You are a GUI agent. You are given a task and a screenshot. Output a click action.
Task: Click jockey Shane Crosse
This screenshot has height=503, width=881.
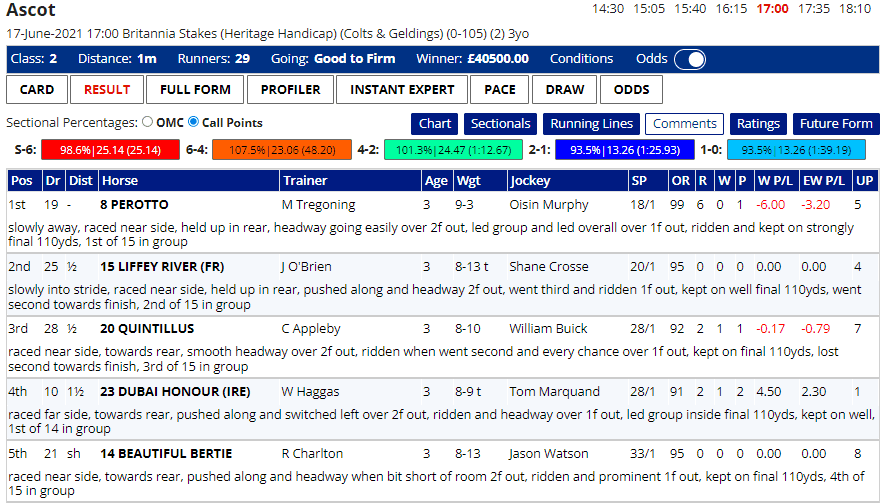[x=548, y=266]
